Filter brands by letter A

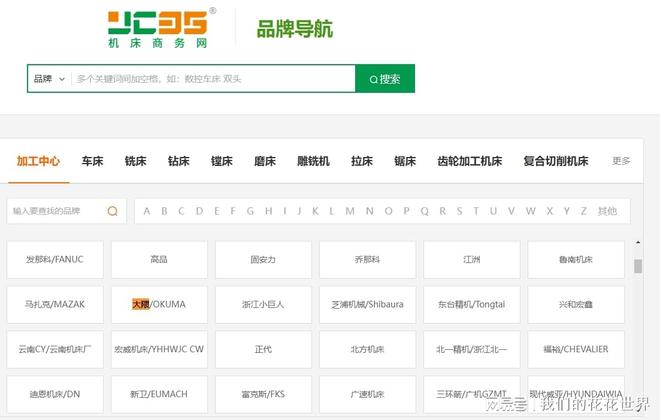click(146, 211)
